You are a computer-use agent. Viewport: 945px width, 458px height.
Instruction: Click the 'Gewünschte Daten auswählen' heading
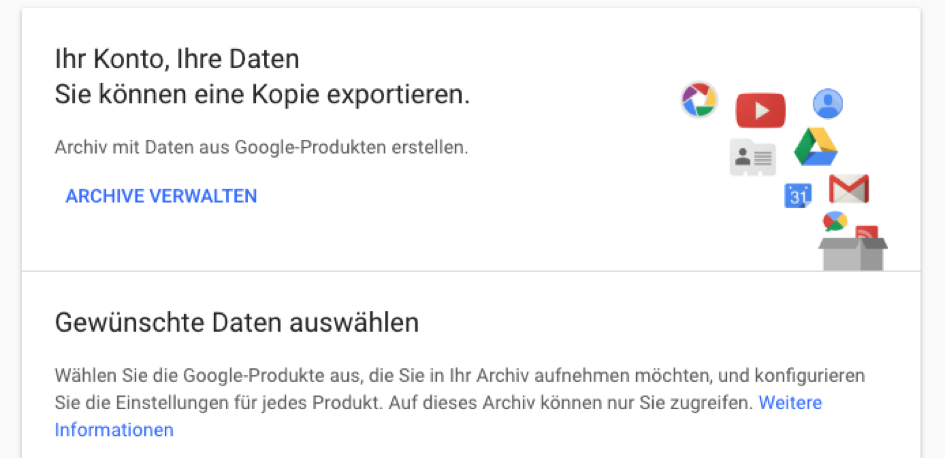point(237,322)
